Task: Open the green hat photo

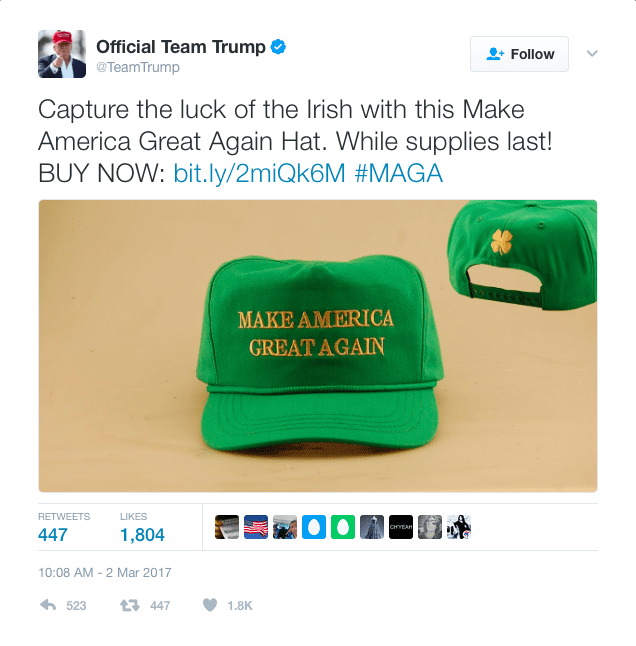Action: click(318, 346)
